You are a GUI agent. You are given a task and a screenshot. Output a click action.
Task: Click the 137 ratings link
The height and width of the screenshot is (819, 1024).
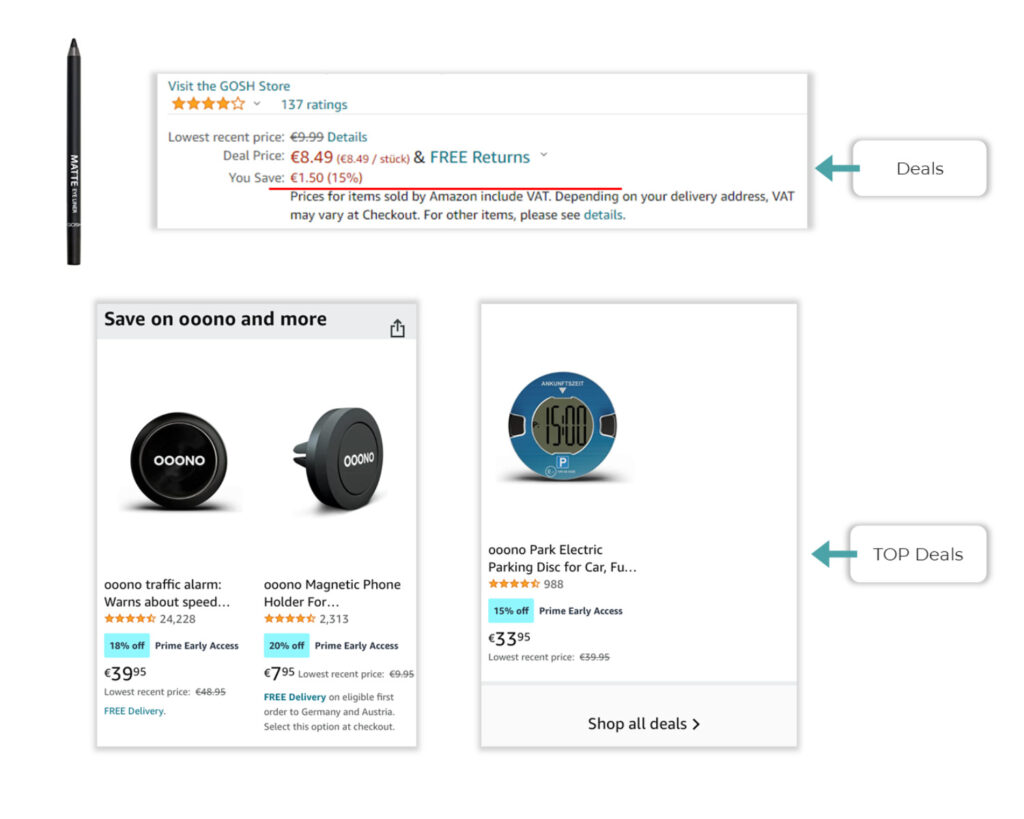(313, 104)
